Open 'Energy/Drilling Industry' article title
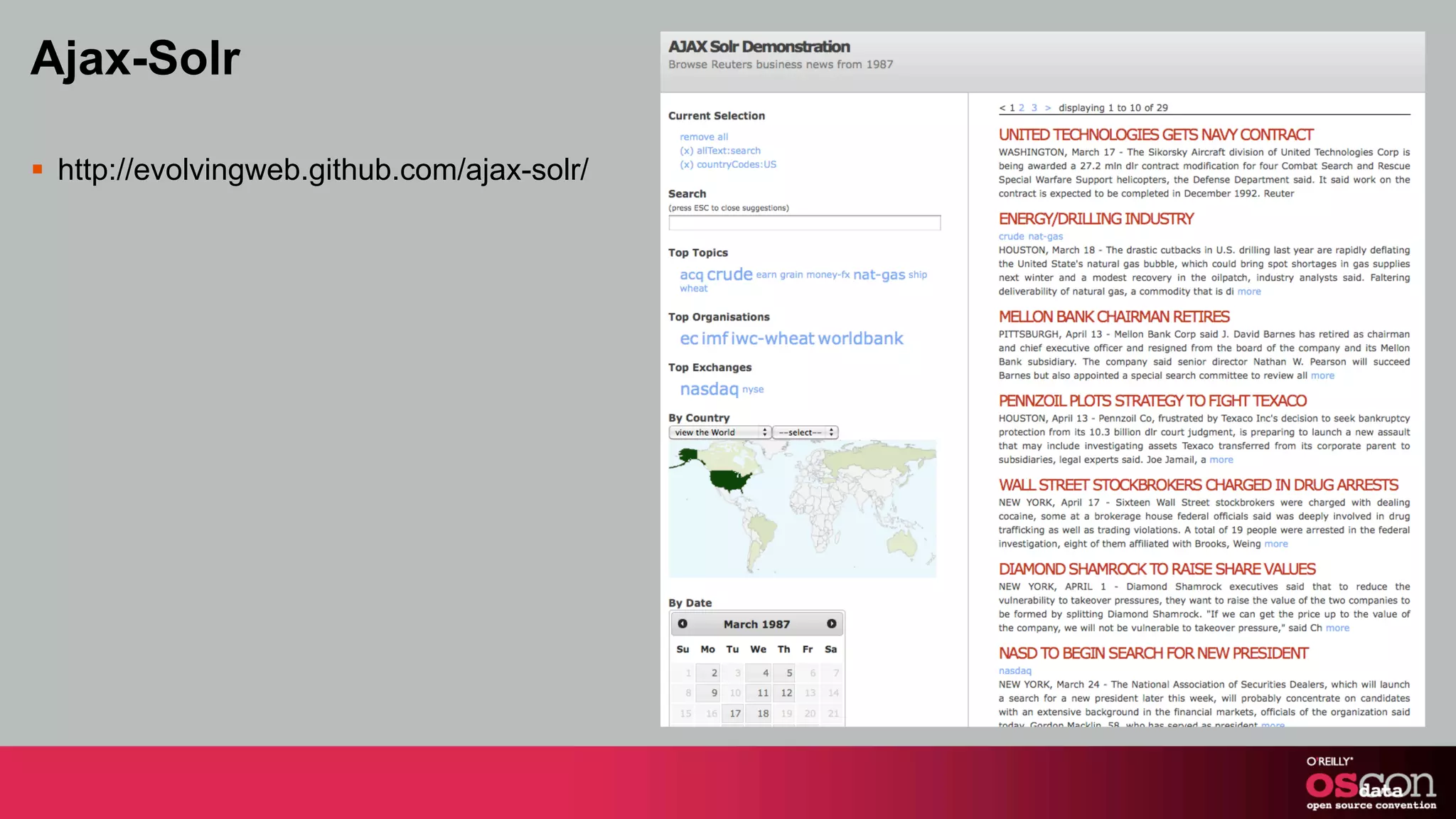 click(x=1096, y=219)
